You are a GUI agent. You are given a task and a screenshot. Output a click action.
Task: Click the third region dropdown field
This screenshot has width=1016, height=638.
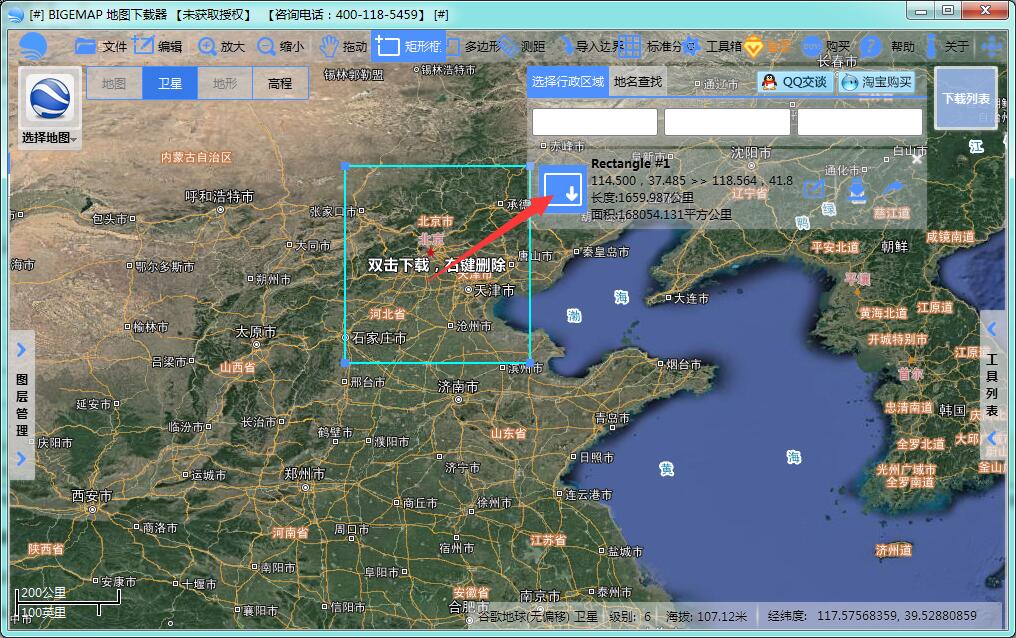[x=860, y=122]
